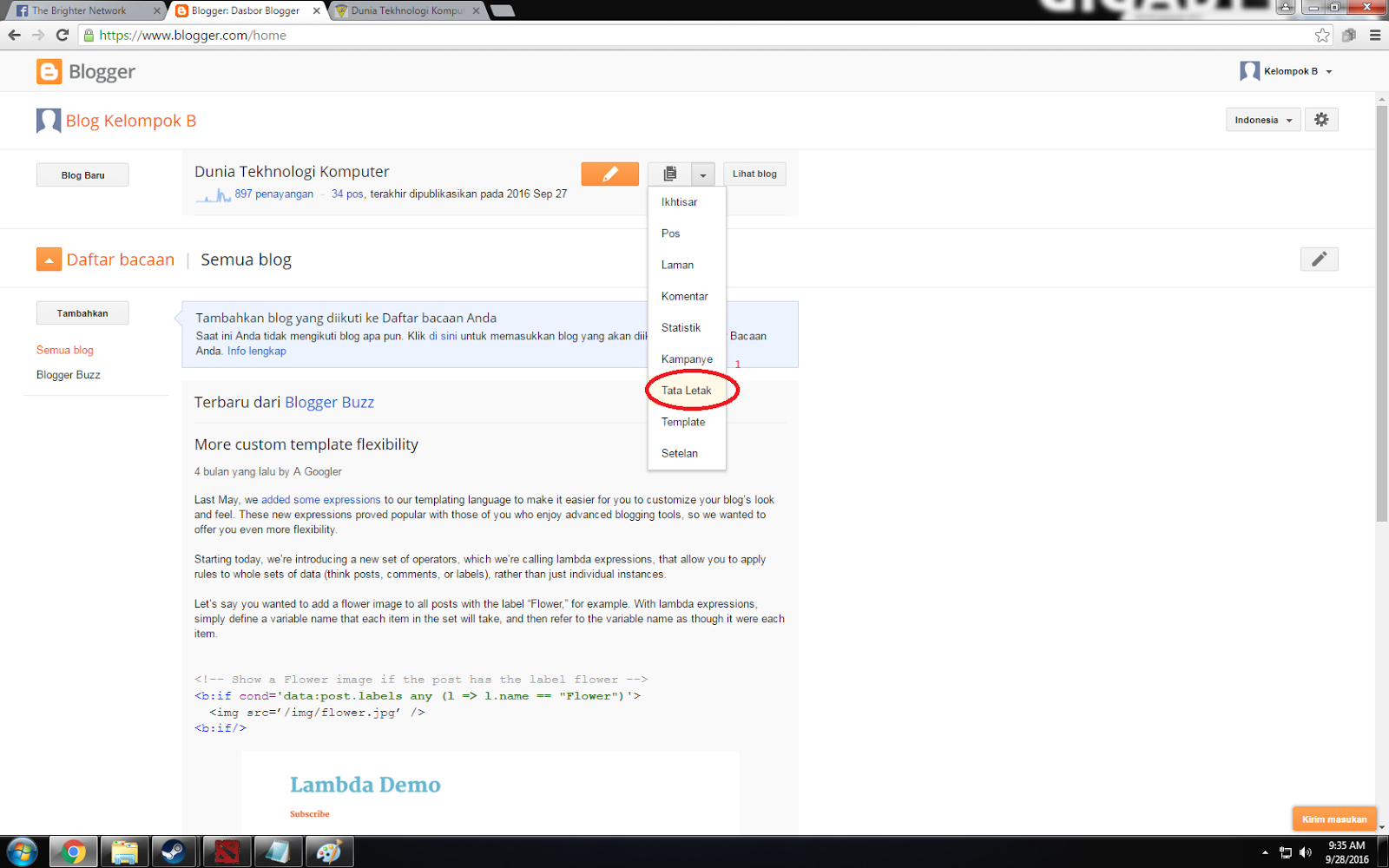Open Steam from the taskbar
This screenshot has width=1389, height=868.
tap(174, 852)
